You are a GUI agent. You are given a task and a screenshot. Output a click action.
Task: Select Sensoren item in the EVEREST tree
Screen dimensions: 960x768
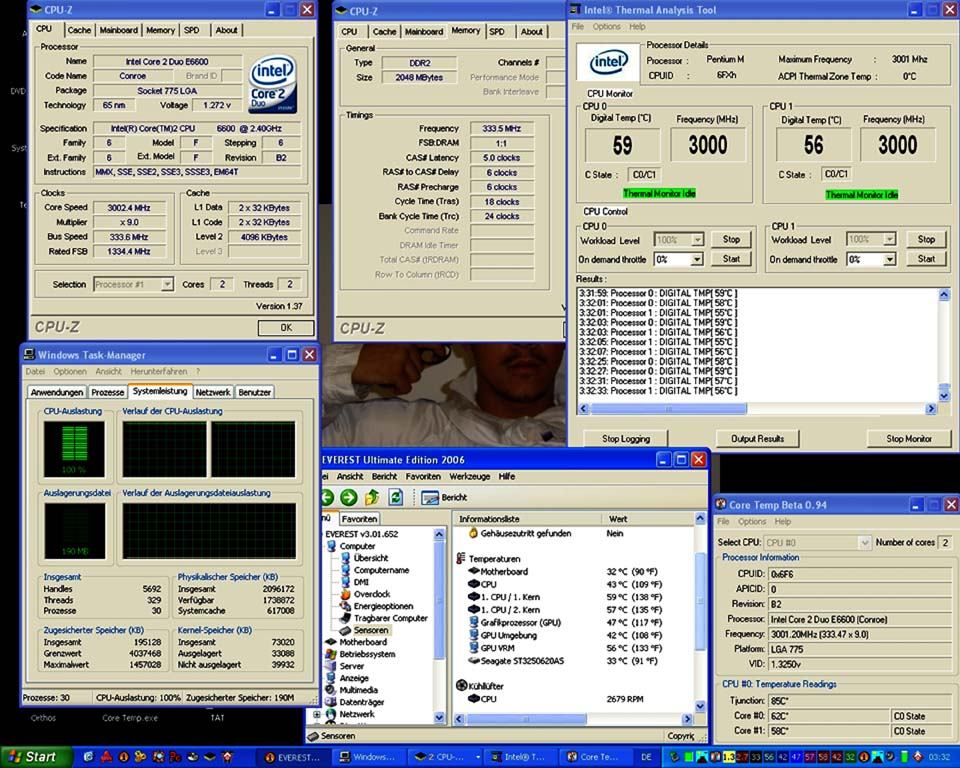[x=370, y=630]
